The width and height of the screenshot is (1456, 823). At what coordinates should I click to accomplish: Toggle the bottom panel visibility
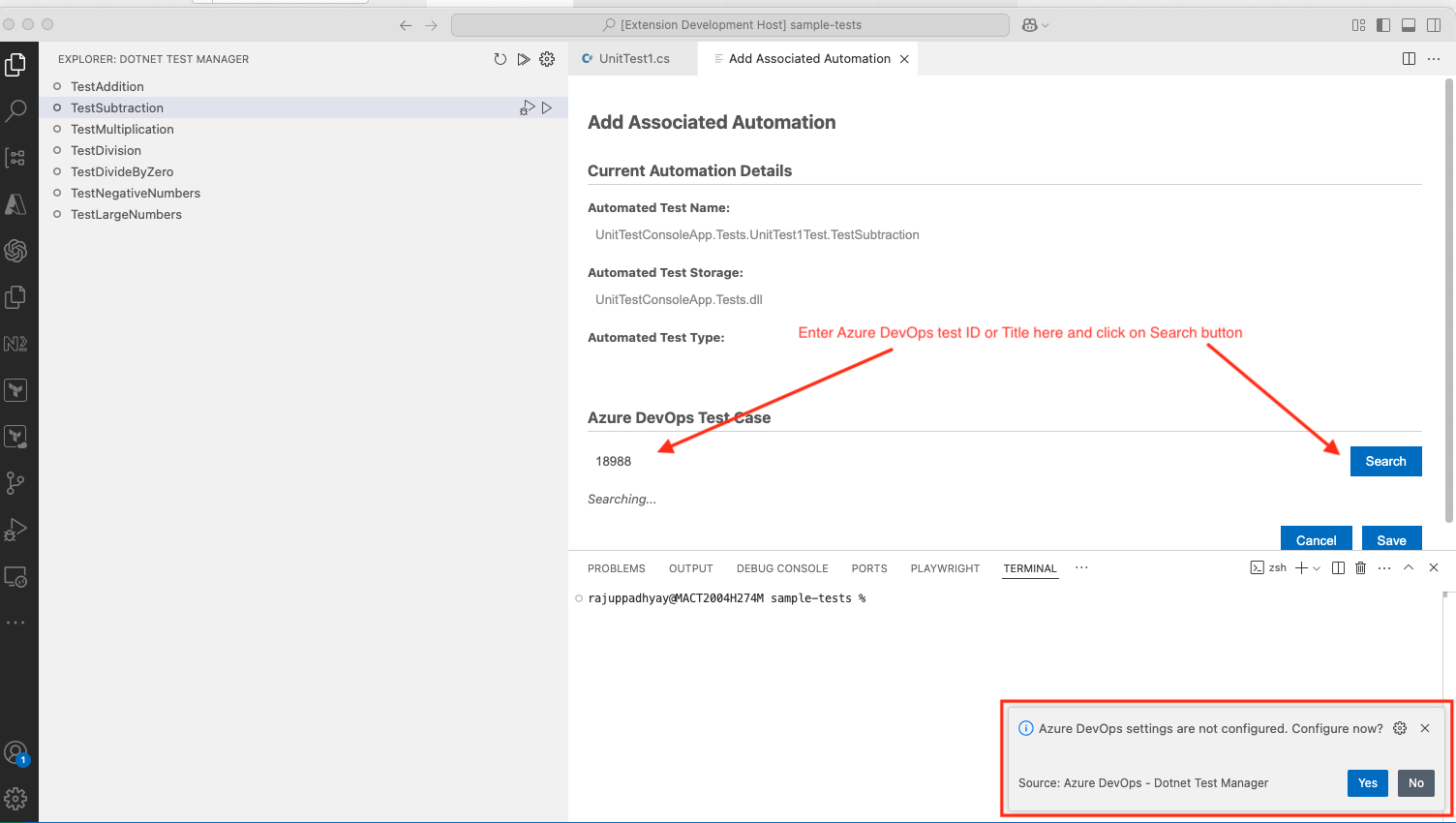(x=1409, y=25)
